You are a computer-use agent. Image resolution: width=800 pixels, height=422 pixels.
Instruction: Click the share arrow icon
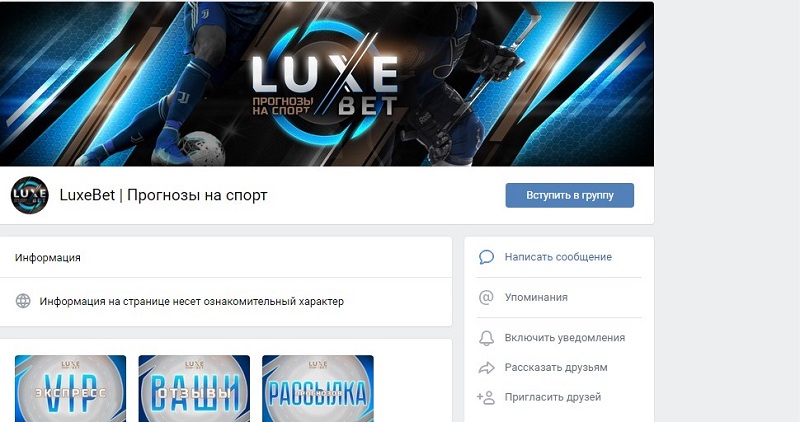pos(486,367)
